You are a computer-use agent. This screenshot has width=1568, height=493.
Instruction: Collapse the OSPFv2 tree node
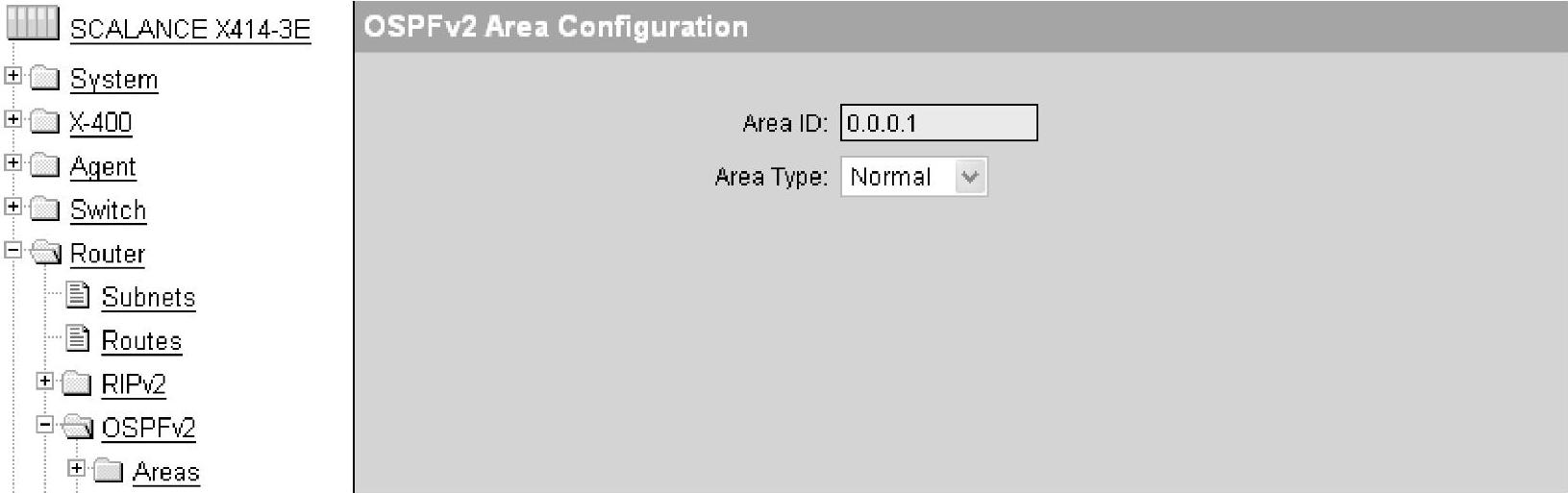44,424
